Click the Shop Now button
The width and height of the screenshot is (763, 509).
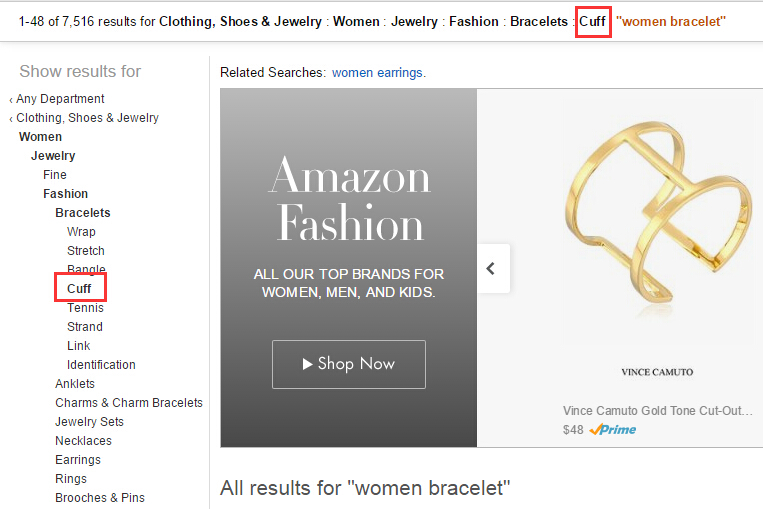coord(349,364)
